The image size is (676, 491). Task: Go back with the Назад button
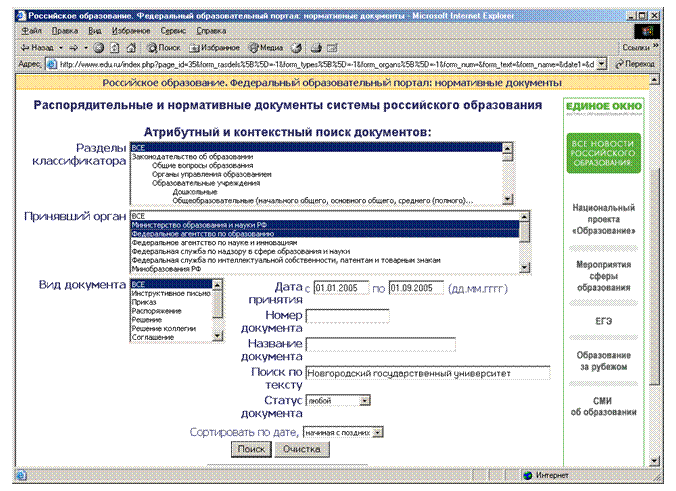[x=37, y=48]
